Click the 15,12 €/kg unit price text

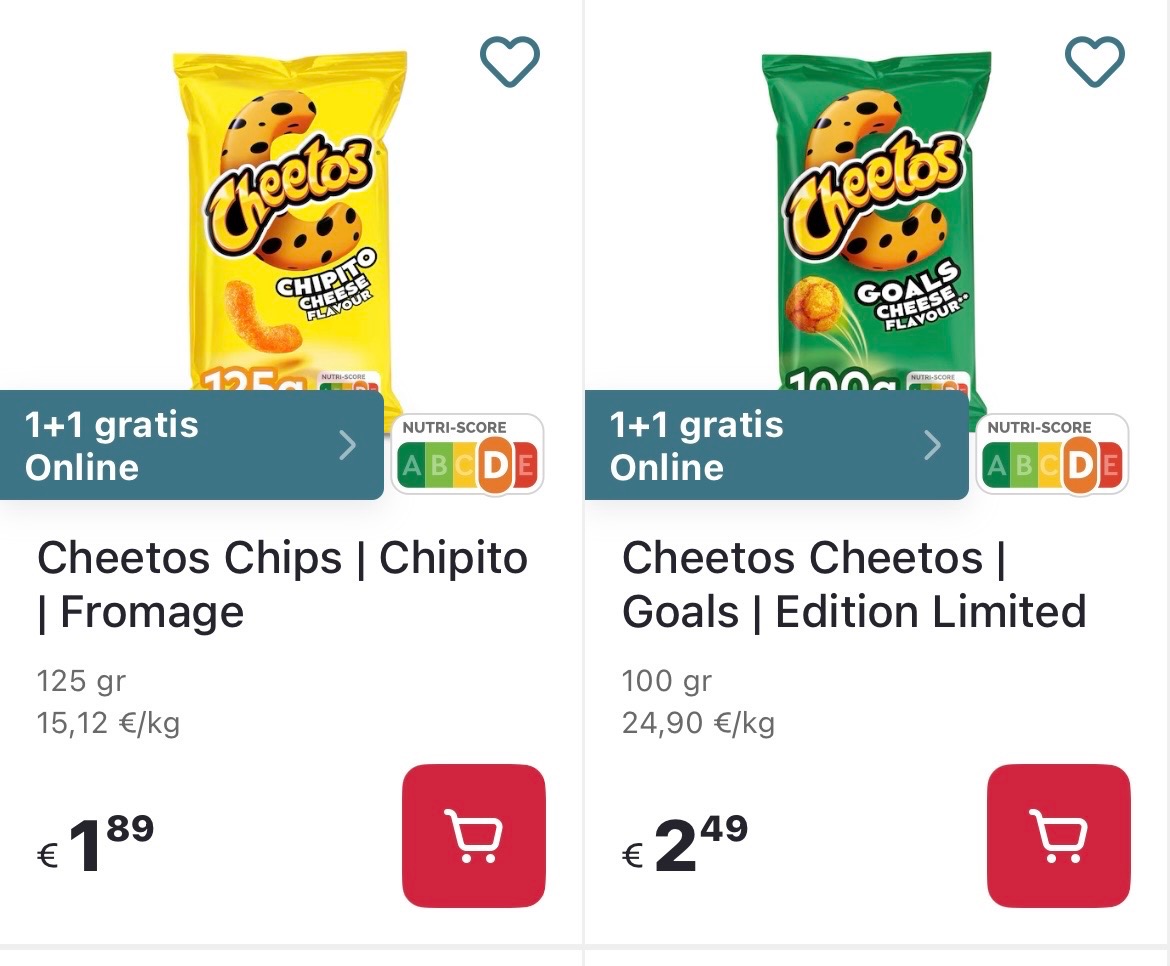(108, 722)
